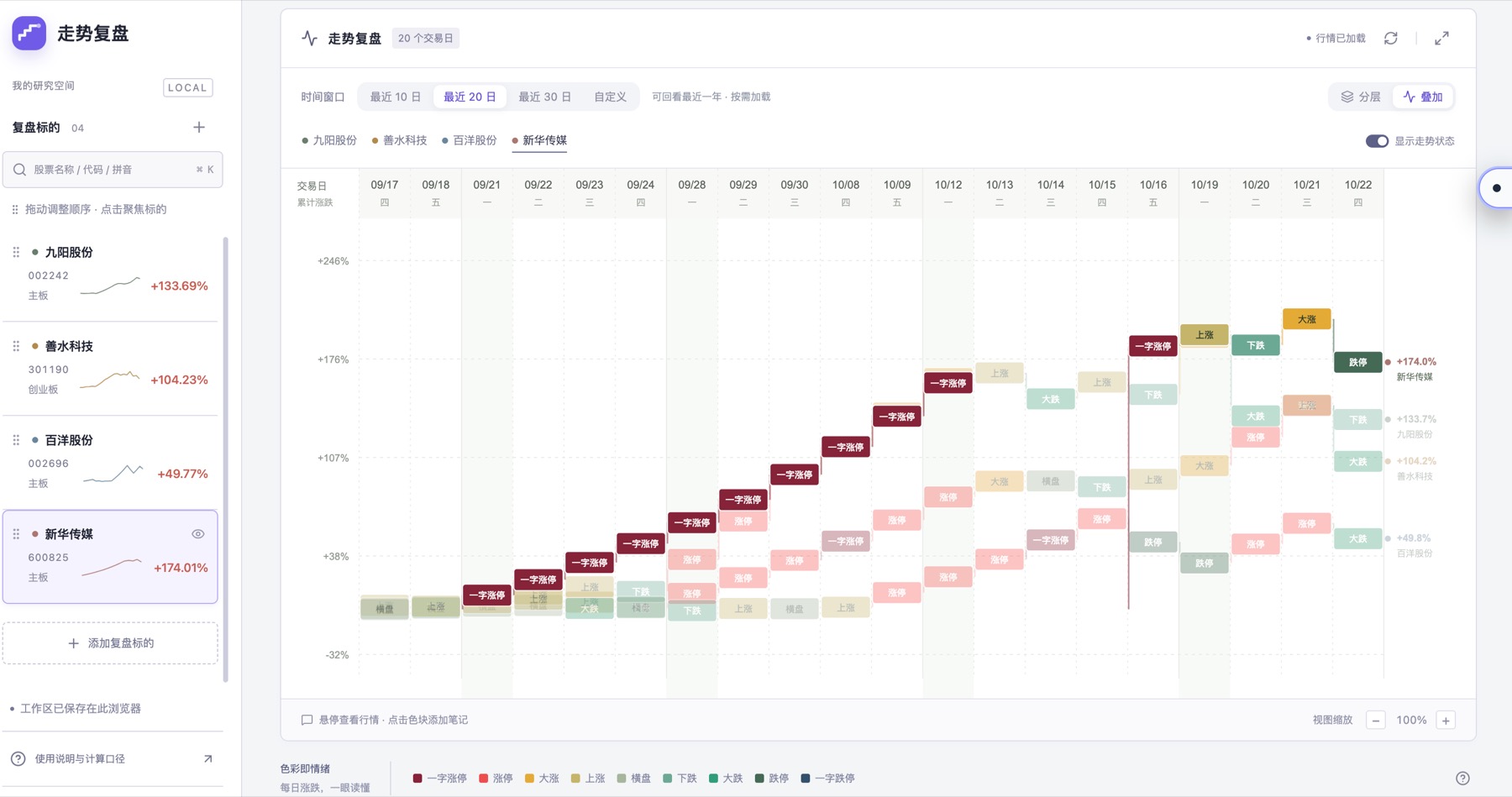Open the floating side panel handle
This screenshot has width=1512, height=797.
tap(1496, 188)
